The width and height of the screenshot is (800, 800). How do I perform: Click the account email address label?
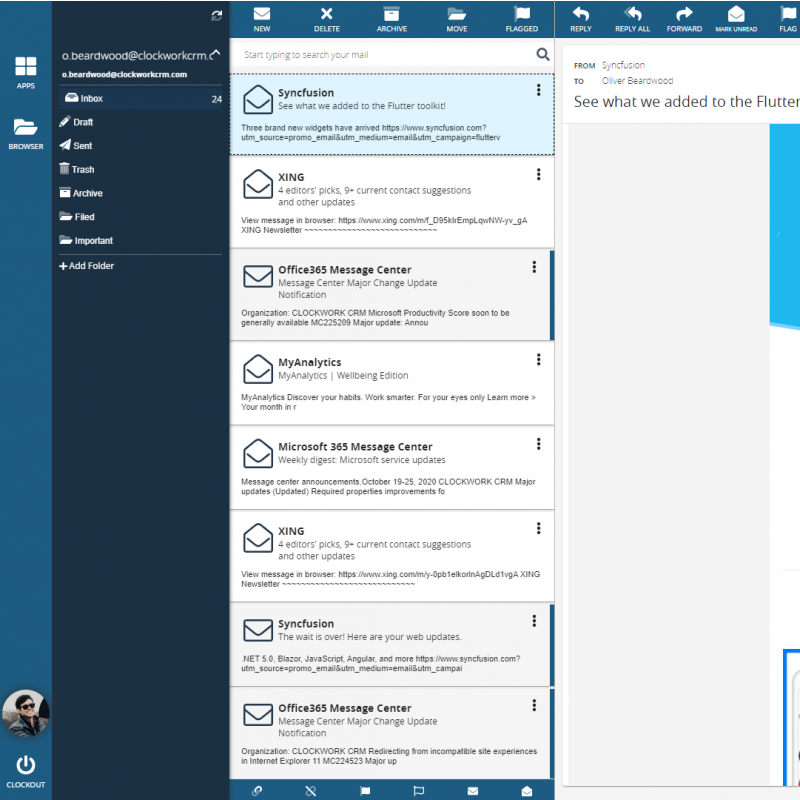point(124,74)
